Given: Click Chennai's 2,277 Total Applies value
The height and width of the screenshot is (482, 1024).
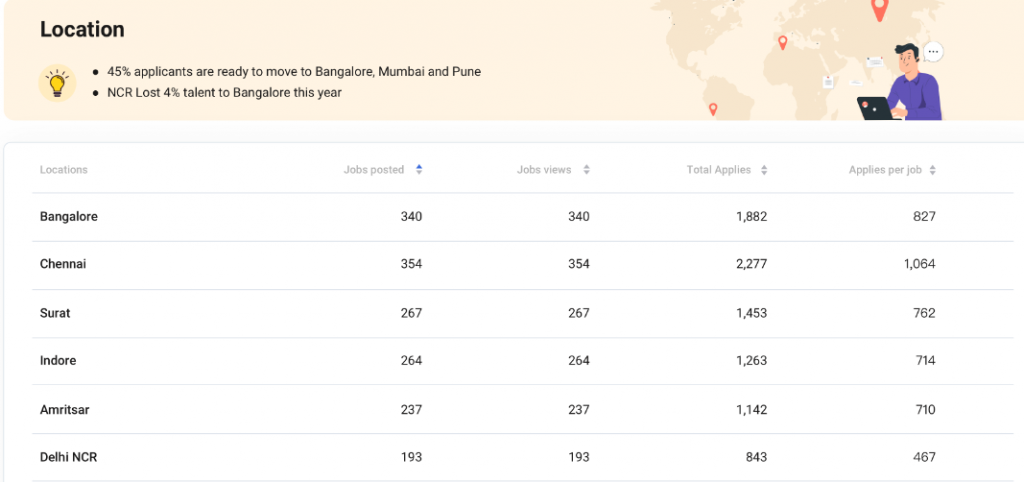Looking at the screenshot, I should coord(752,265).
